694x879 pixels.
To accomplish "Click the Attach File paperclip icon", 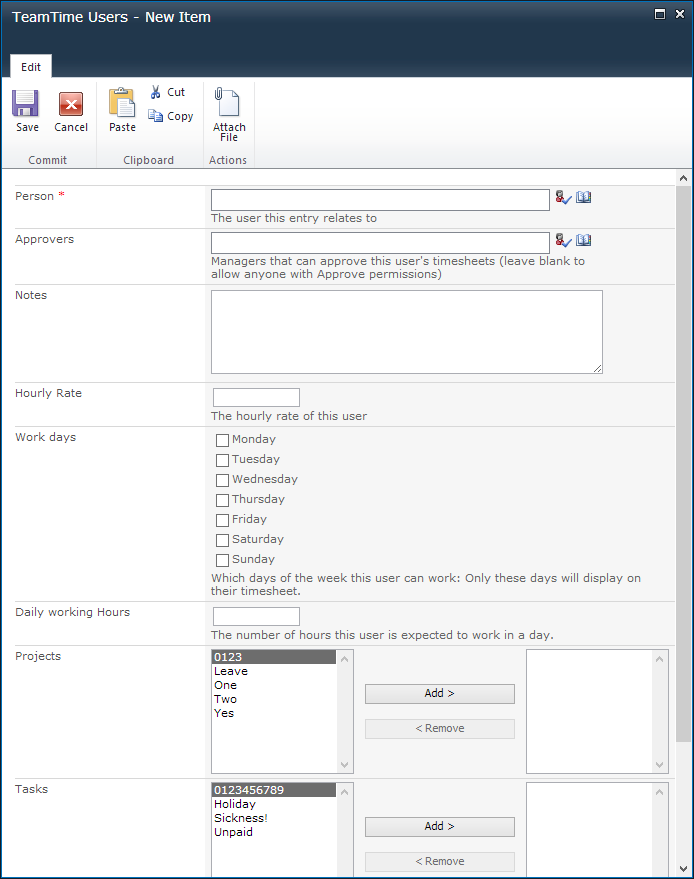I will coord(229,104).
